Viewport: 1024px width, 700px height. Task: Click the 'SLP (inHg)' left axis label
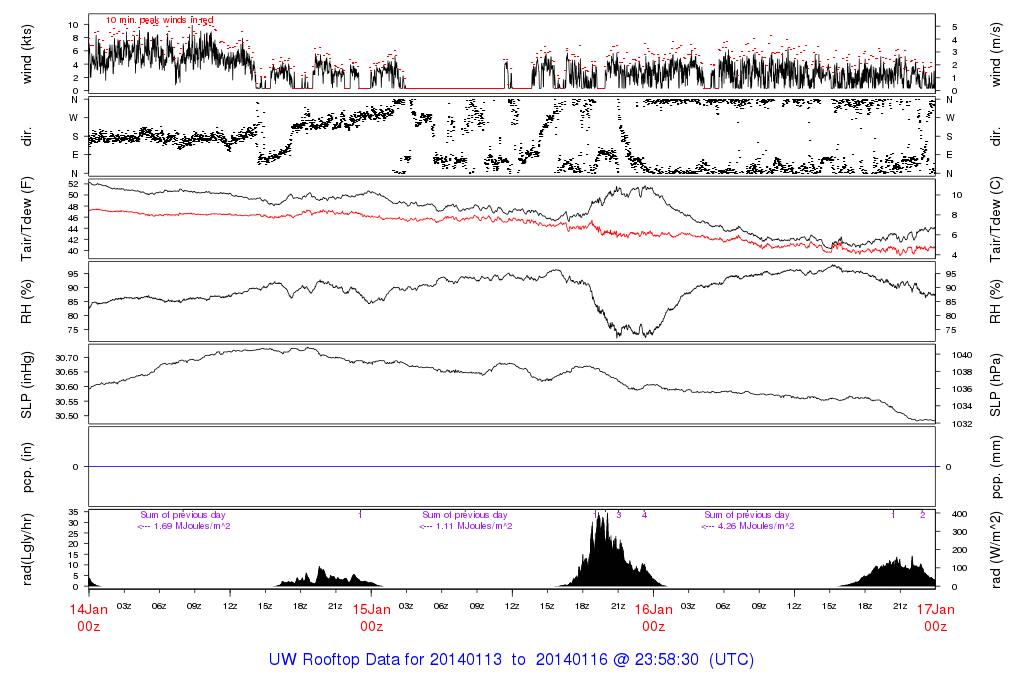pos(28,385)
